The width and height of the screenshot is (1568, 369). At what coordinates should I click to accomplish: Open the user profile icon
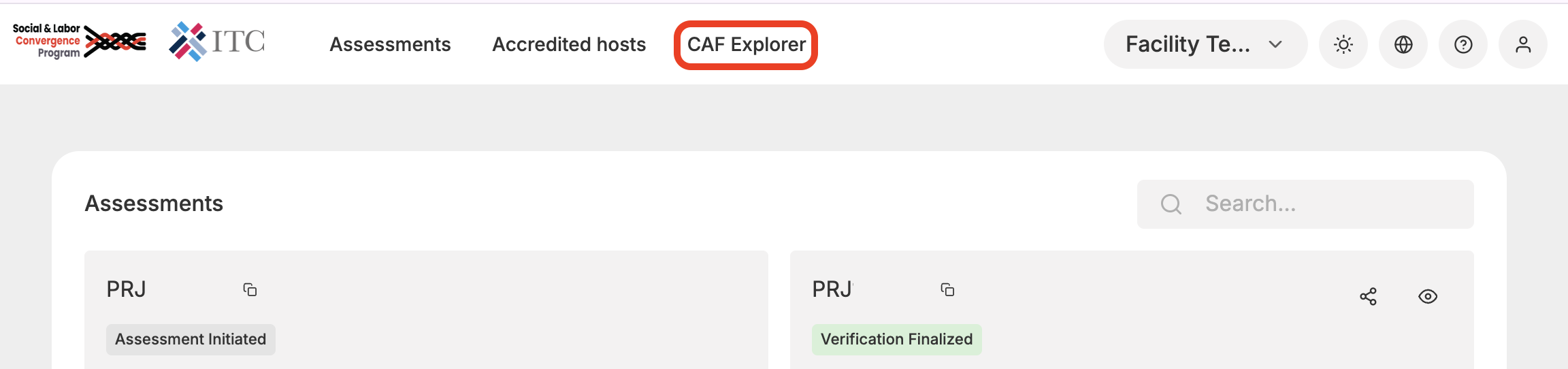1522,45
